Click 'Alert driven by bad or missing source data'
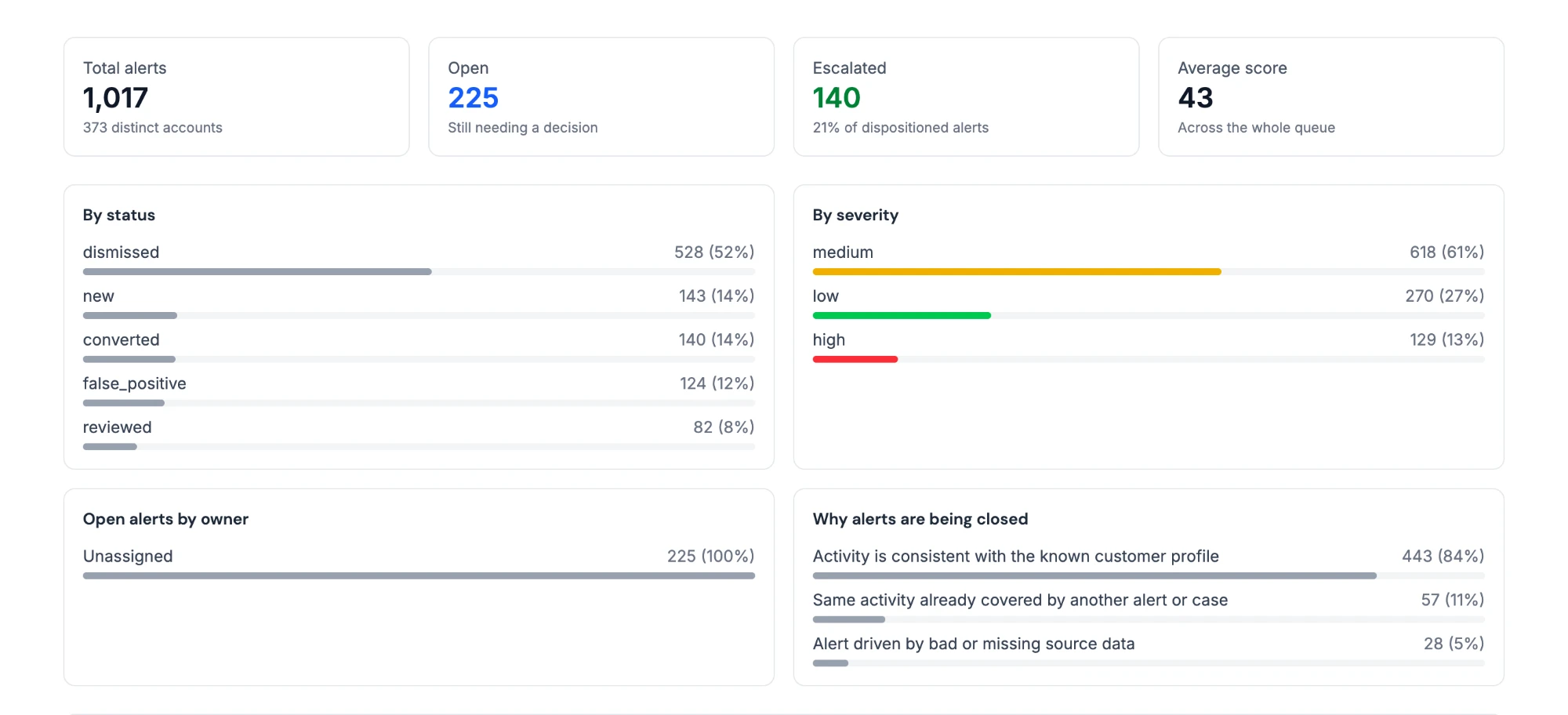Screen dimensions: 1568x715 (x=974, y=644)
